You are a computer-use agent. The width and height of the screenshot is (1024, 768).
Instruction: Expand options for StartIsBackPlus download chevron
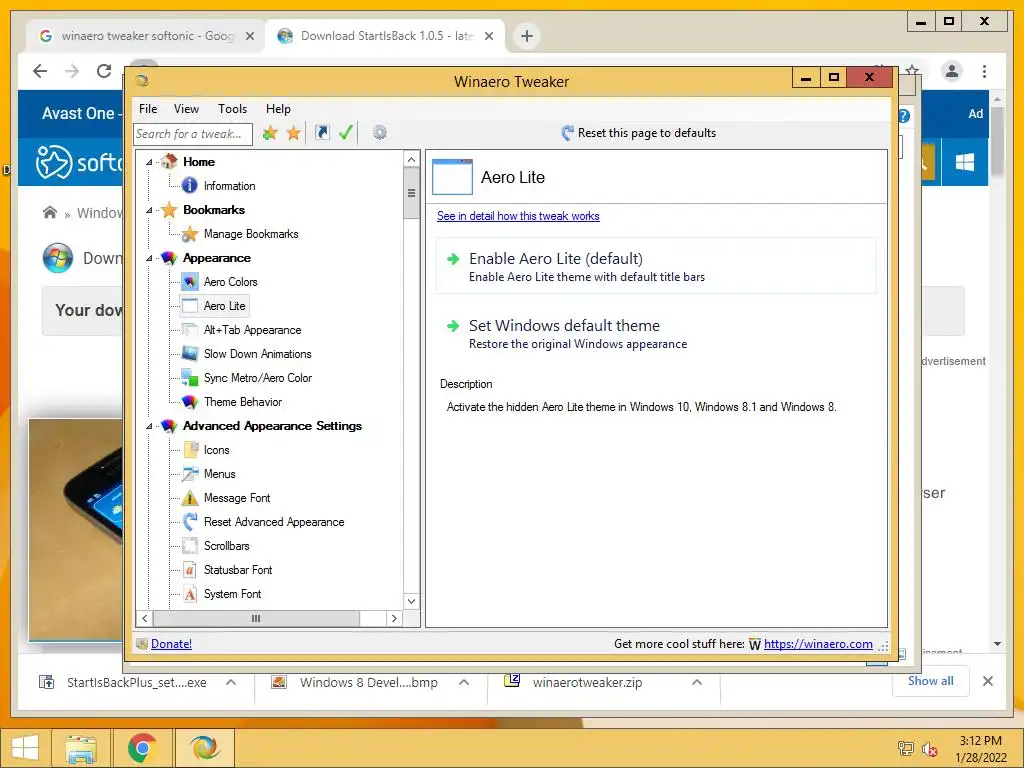231,682
